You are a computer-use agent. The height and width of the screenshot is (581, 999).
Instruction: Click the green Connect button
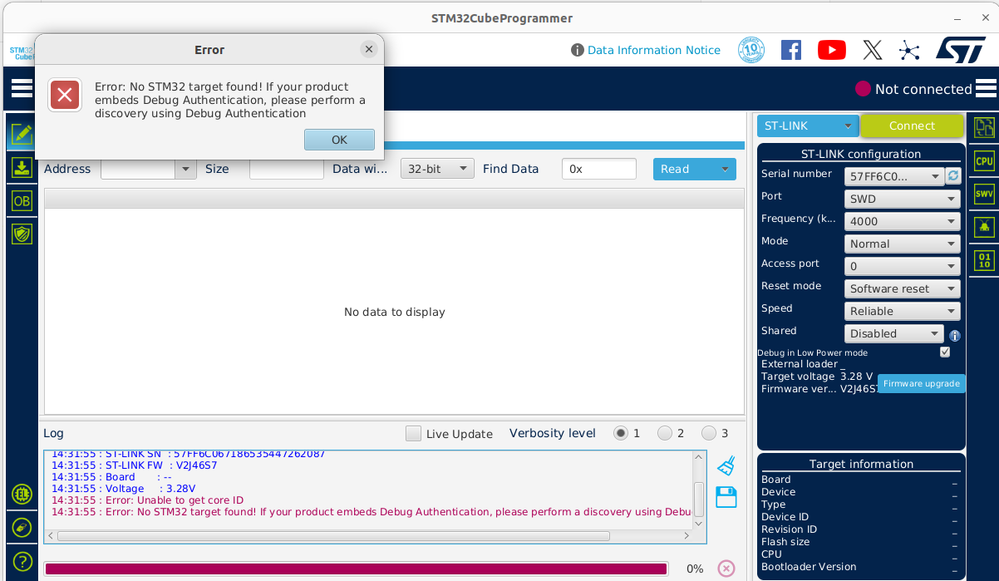(x=912, y=126)
